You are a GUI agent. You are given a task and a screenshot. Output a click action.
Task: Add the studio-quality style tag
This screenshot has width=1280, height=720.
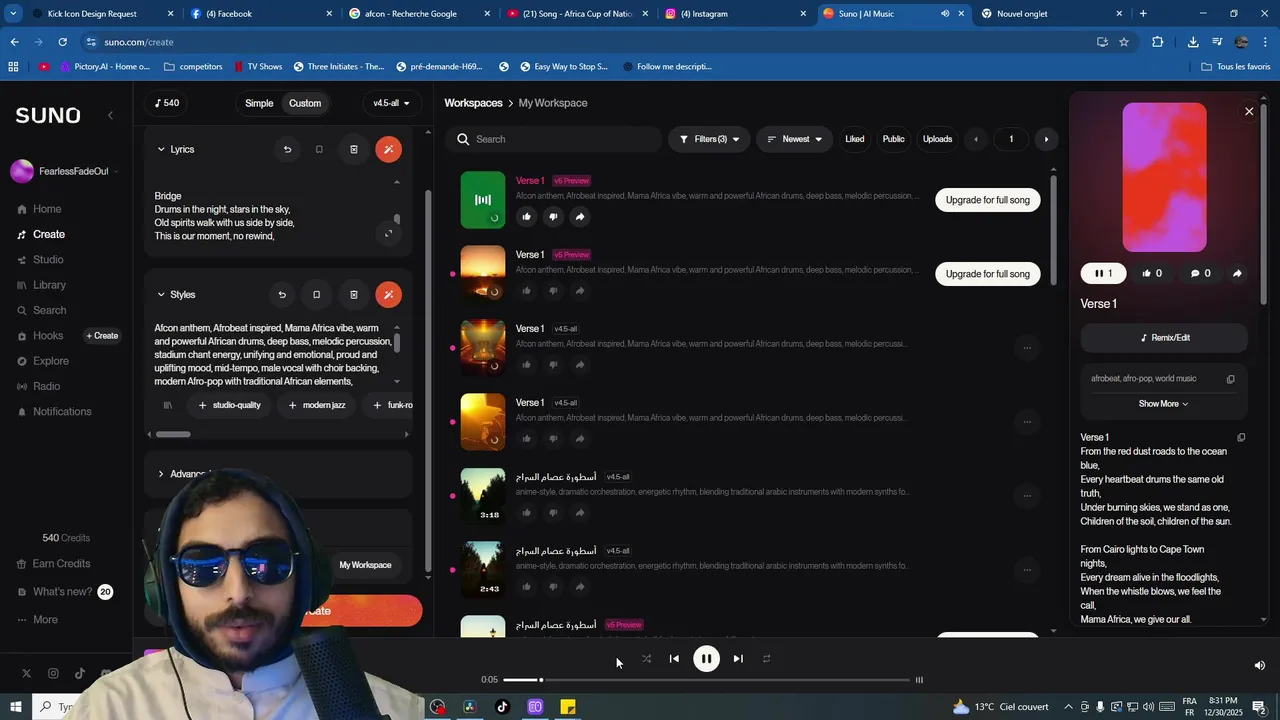pos(230,405)
